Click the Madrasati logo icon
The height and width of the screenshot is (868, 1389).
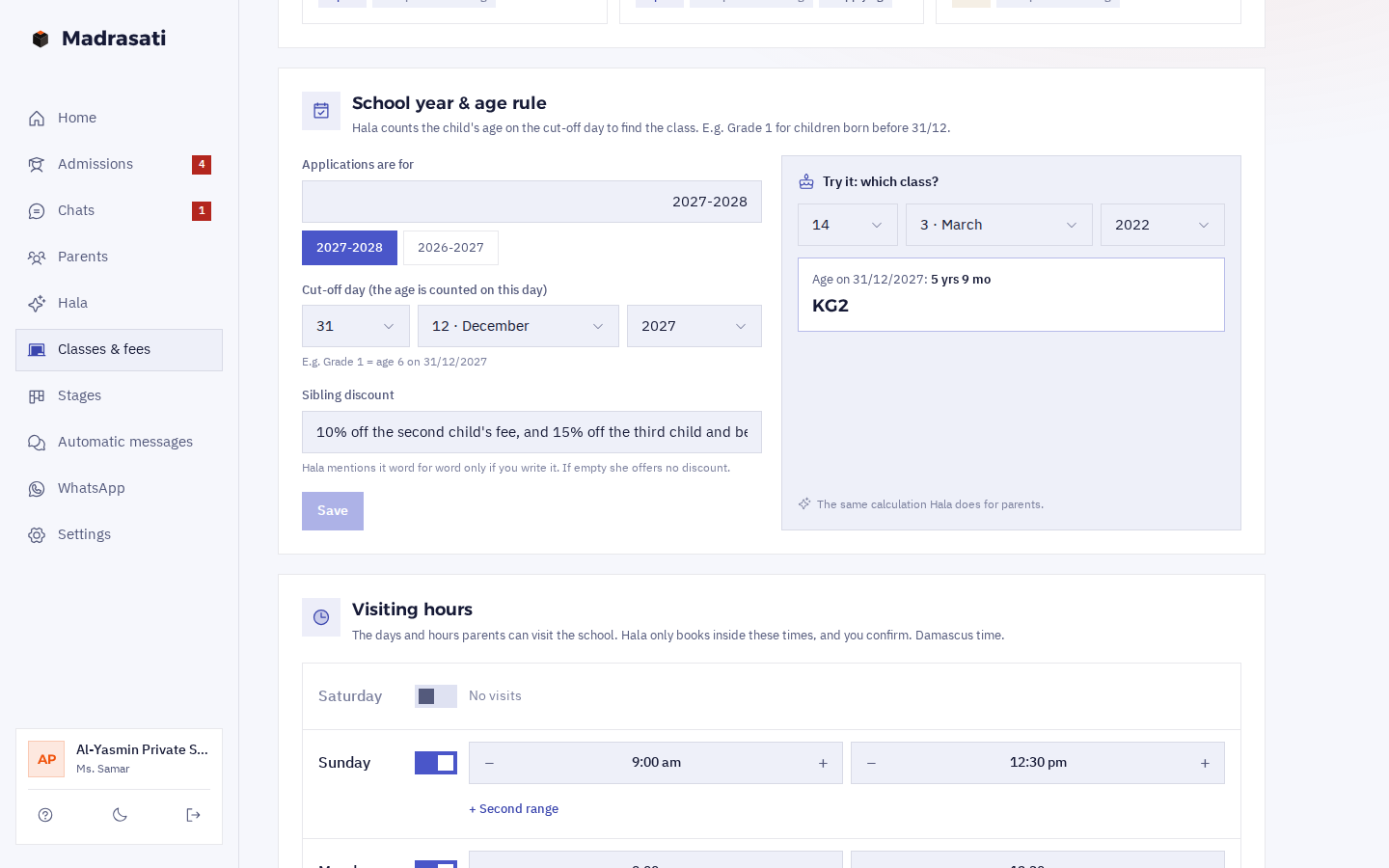(x=41, y=39)
